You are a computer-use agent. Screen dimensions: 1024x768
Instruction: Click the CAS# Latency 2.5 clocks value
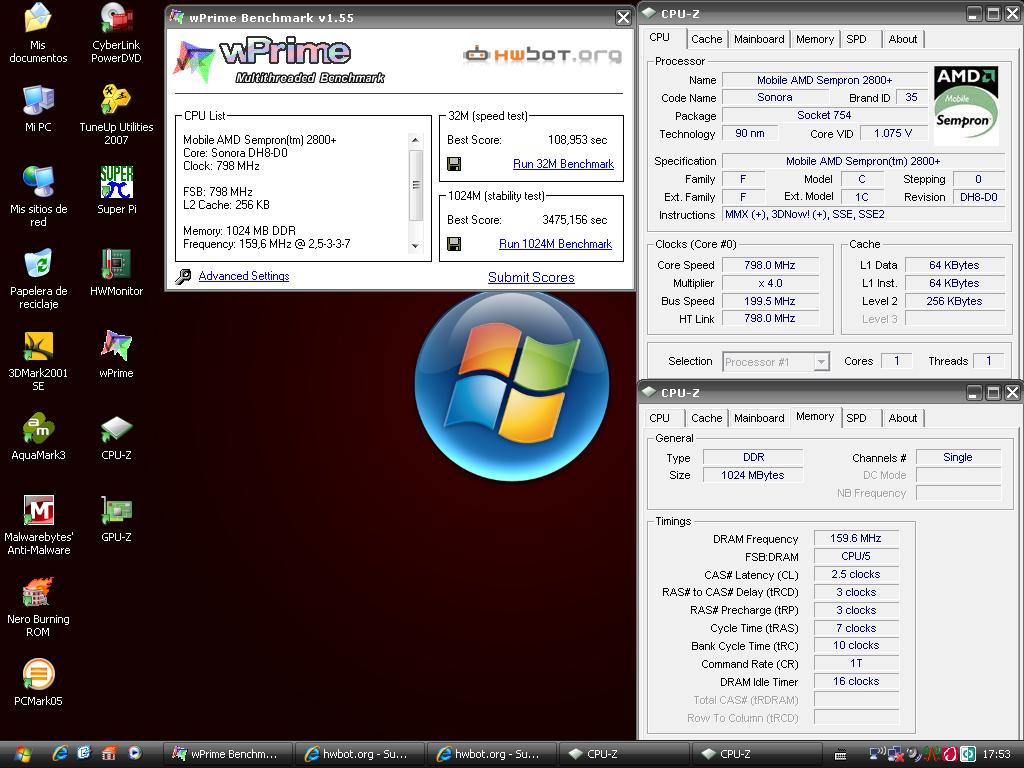point(856,574)
